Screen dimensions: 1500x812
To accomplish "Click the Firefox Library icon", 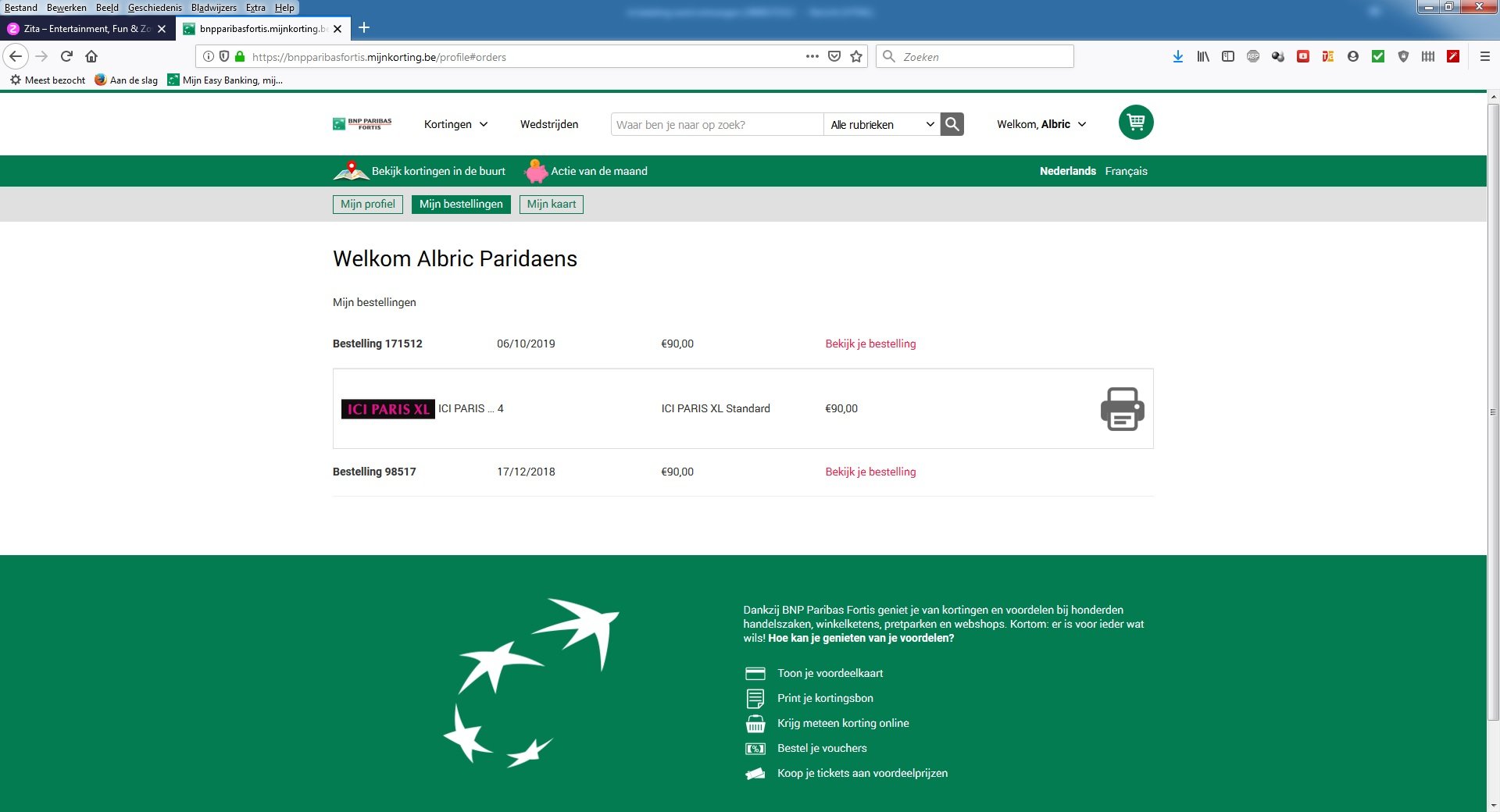I will click(x=1202, y=56).
